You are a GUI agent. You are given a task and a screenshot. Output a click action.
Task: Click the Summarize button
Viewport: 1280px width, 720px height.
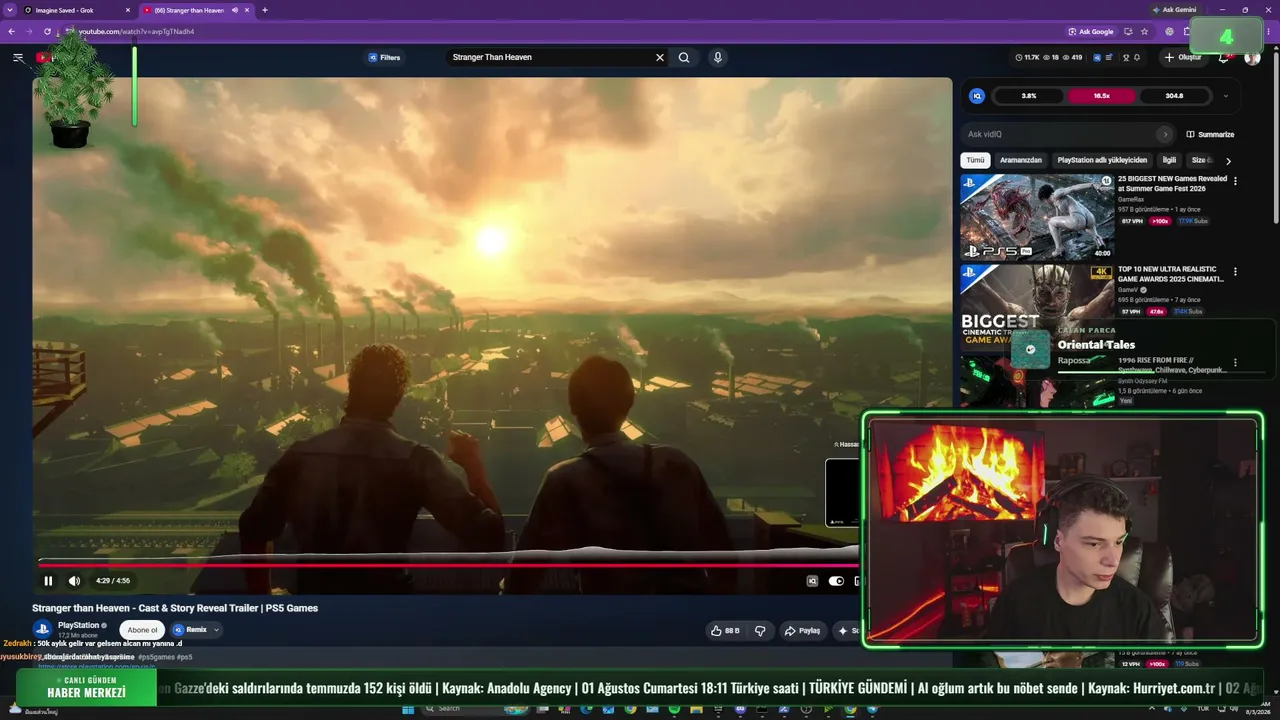click(x=1210, y=134)
